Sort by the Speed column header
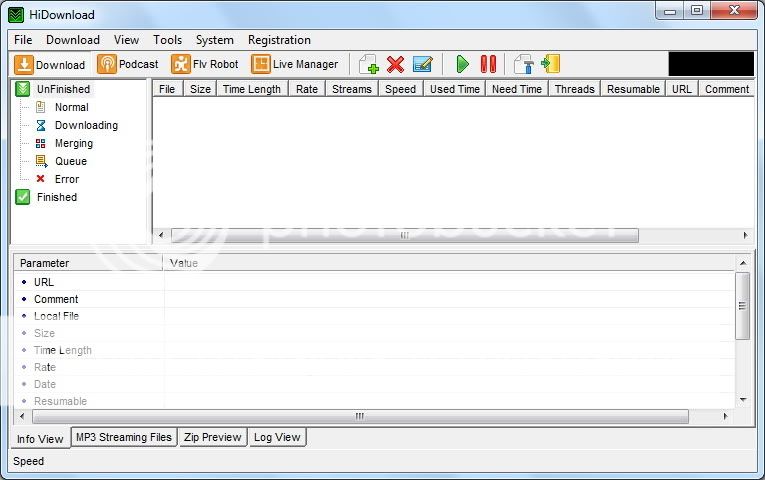The width and height of the screenshot is (765, 480). click(x=401, y=89)
